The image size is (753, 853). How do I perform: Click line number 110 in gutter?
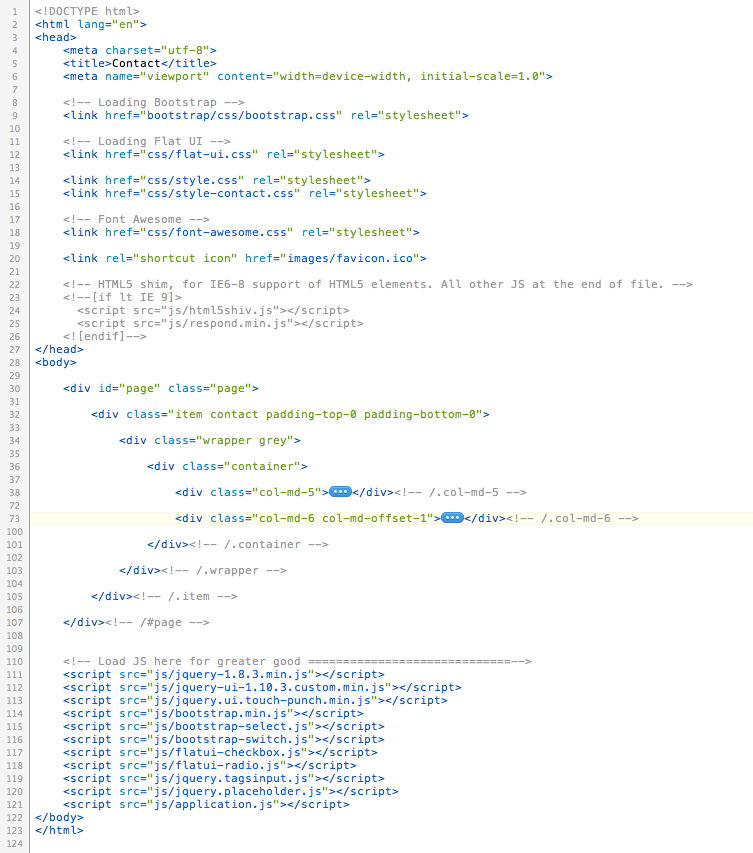coord(15,662)
